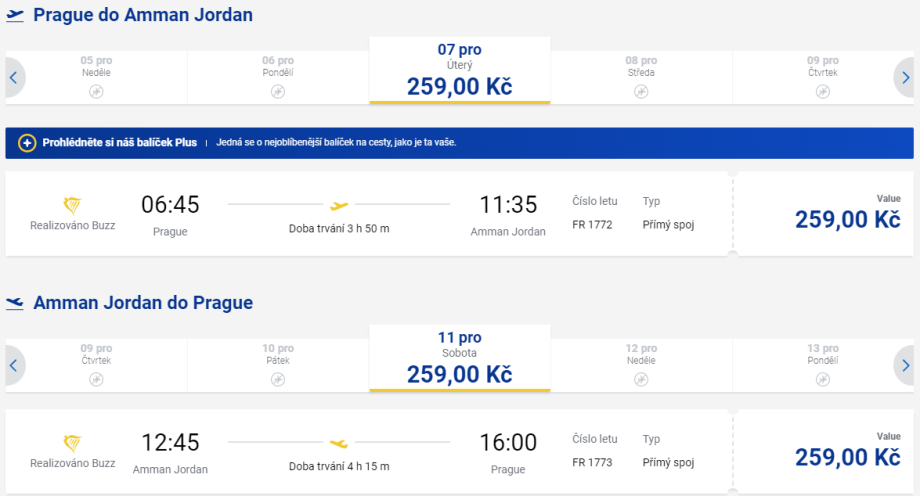Click the yellow plane icon on outbound route line

339,205
